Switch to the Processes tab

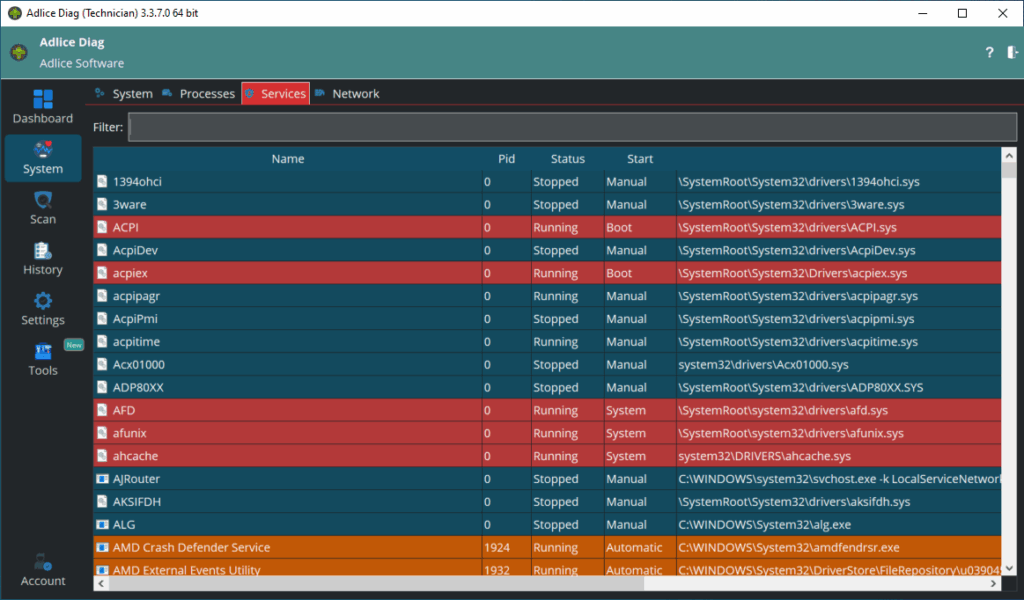click(206, 94)
